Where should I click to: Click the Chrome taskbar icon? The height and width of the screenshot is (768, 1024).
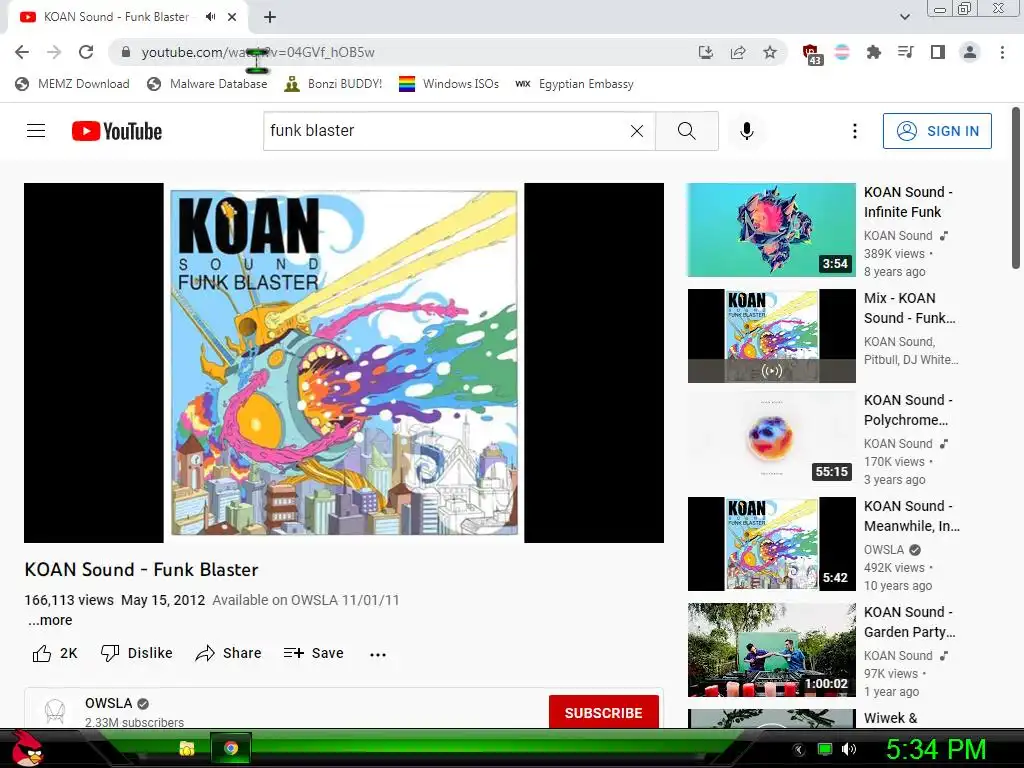click(231, 748)
